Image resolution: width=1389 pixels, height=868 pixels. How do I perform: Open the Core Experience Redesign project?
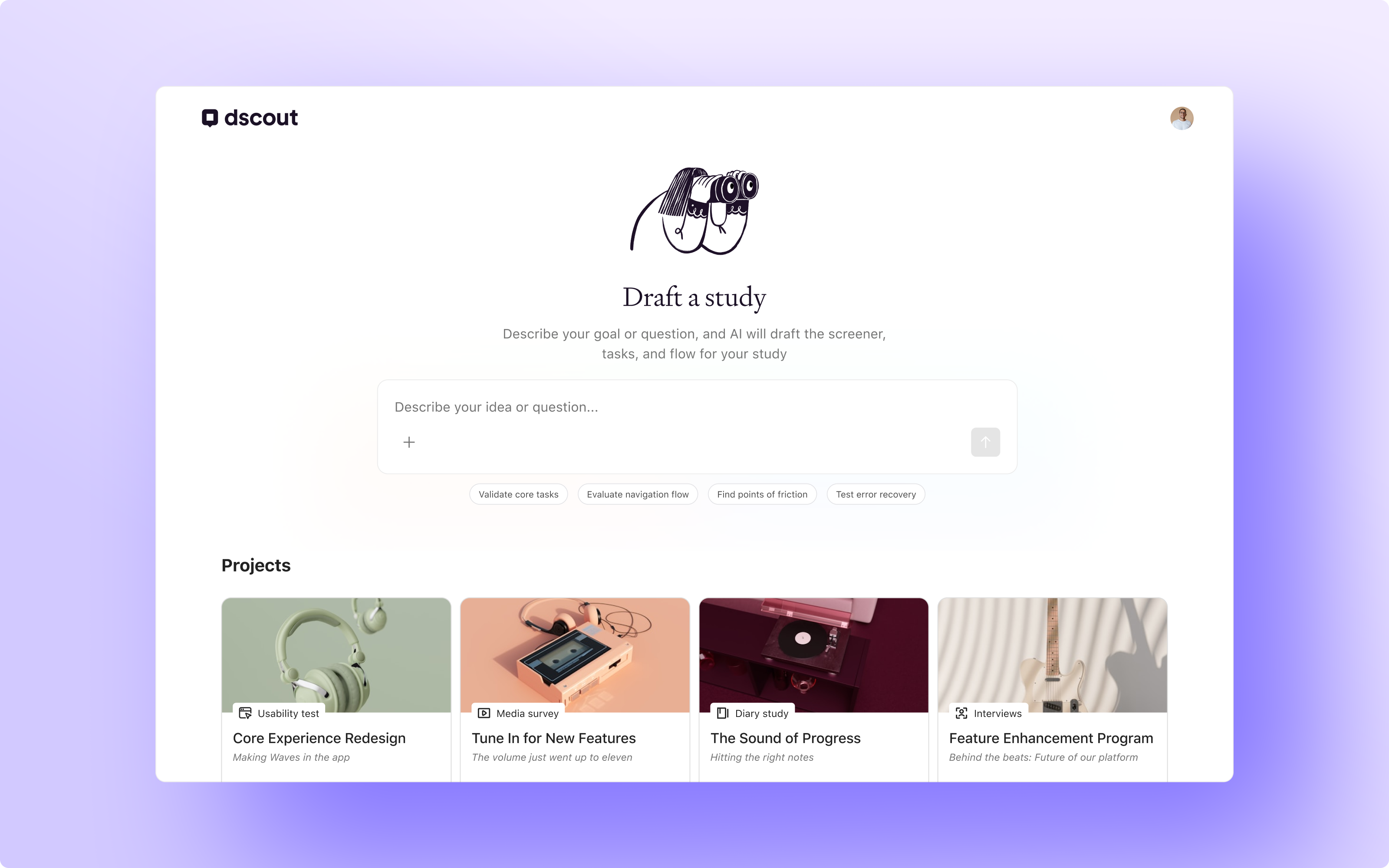[319, 738]
